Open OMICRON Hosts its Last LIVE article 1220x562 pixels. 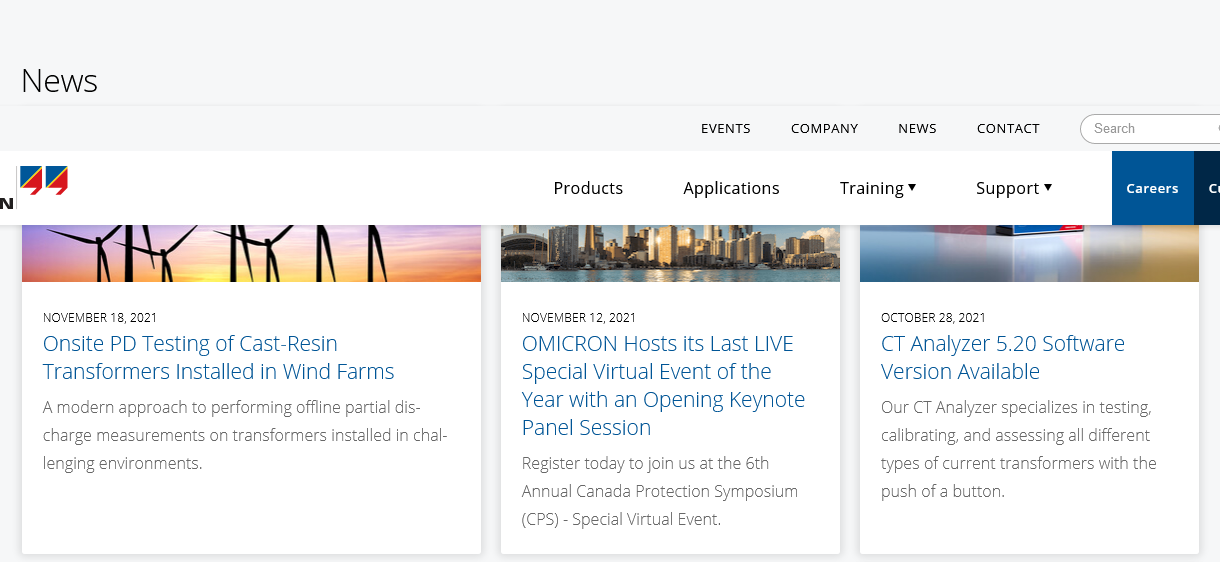click(x=663, y=385)
